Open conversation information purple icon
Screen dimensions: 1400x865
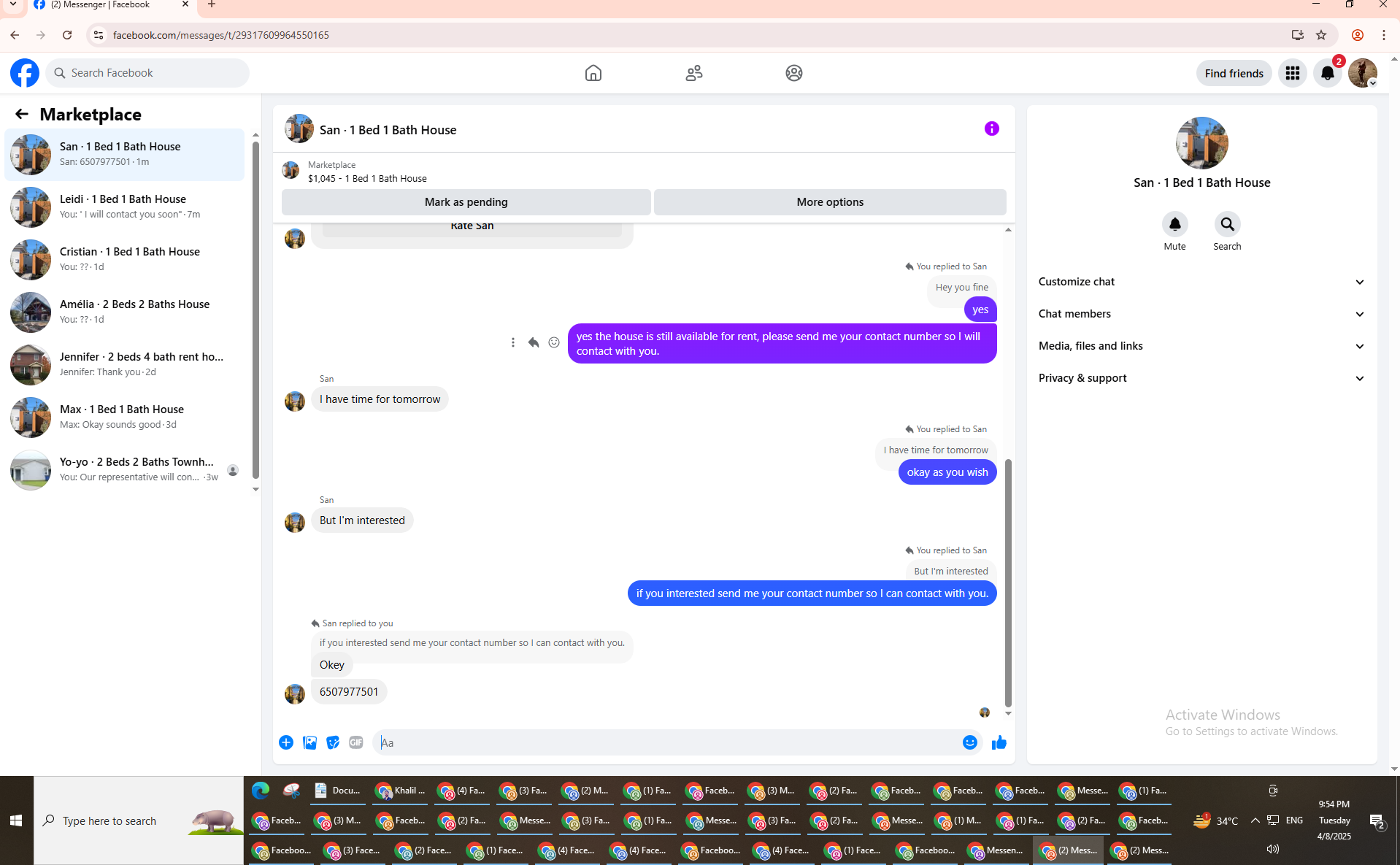coord(991,128)
